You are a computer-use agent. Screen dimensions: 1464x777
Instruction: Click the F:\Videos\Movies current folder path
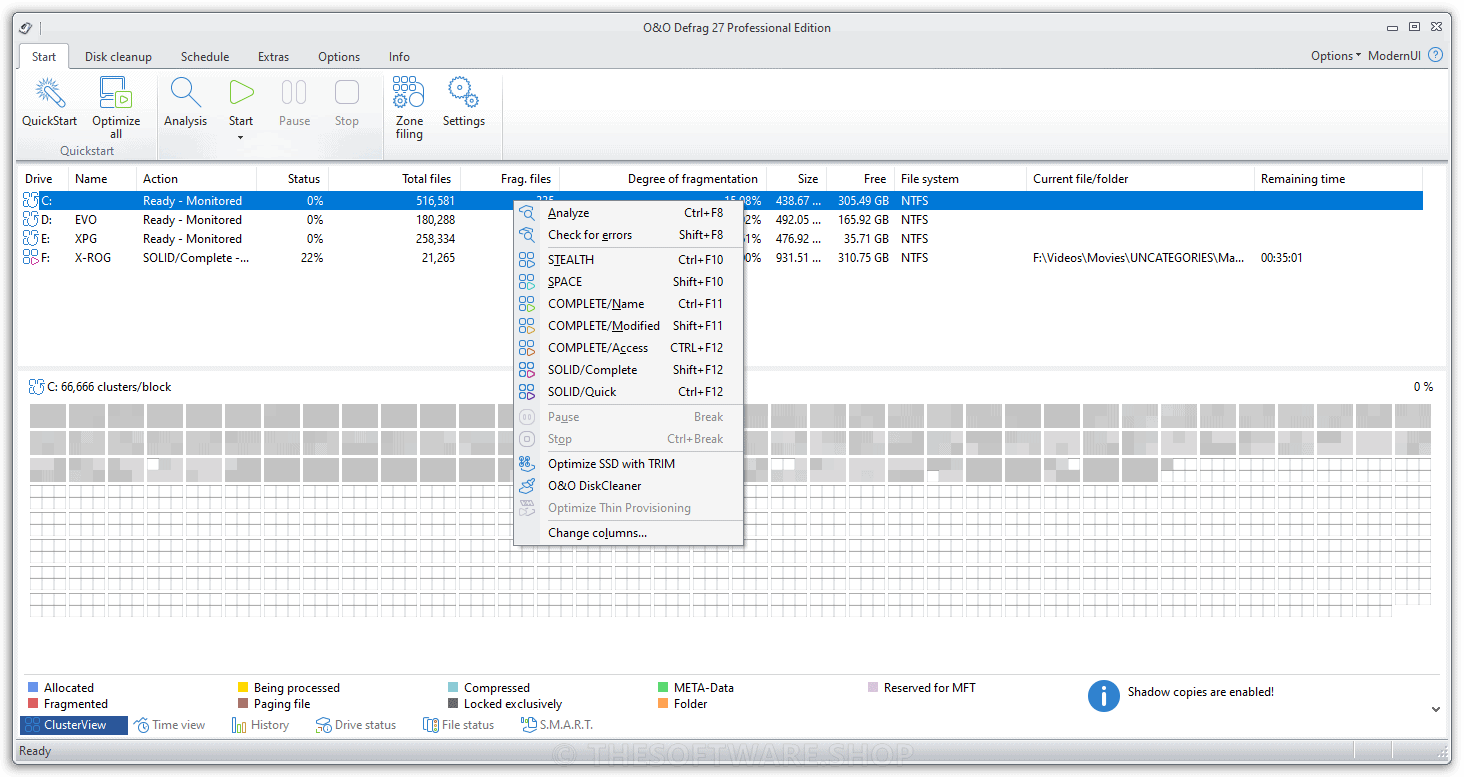pyautogui.click(x=1139, y=258)
